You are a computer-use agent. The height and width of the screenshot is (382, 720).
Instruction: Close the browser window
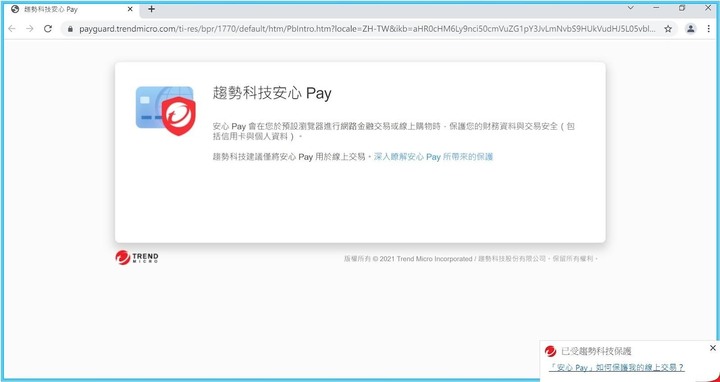(708, 8)
